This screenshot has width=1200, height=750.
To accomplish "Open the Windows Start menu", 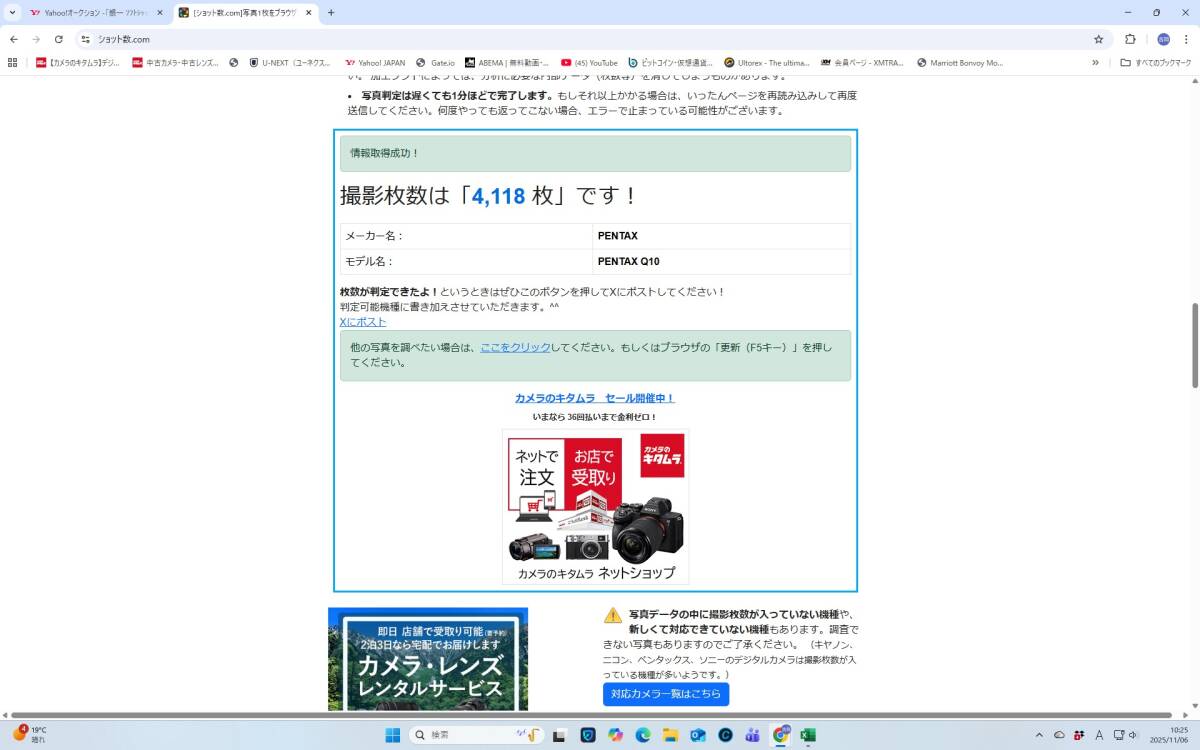I will [x=392, y=735].
